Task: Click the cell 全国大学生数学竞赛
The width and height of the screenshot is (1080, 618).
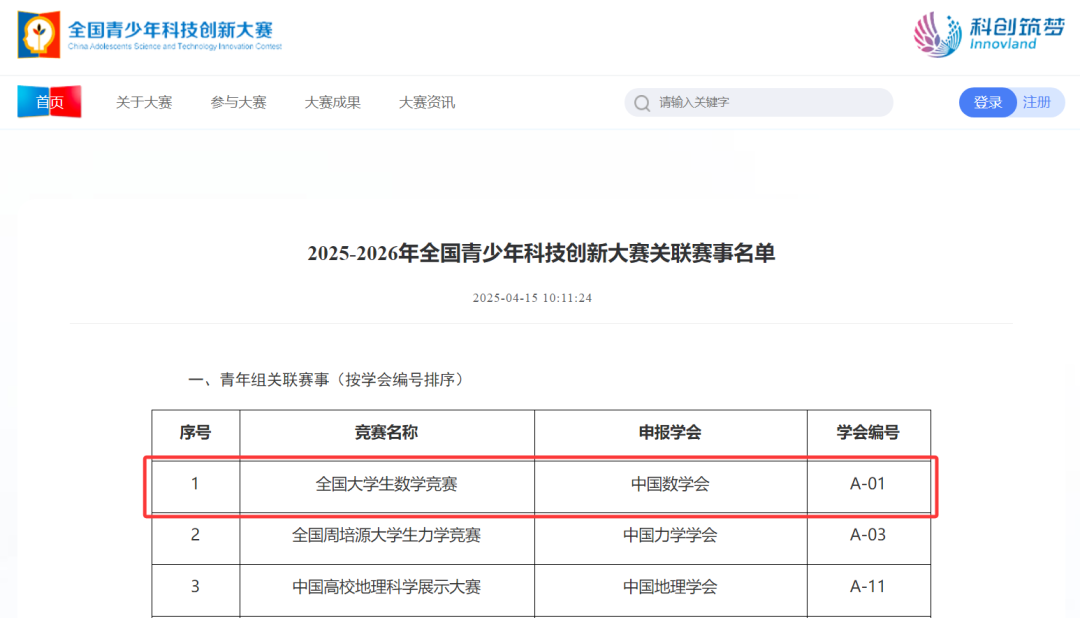Action: [x=386, y=484]
